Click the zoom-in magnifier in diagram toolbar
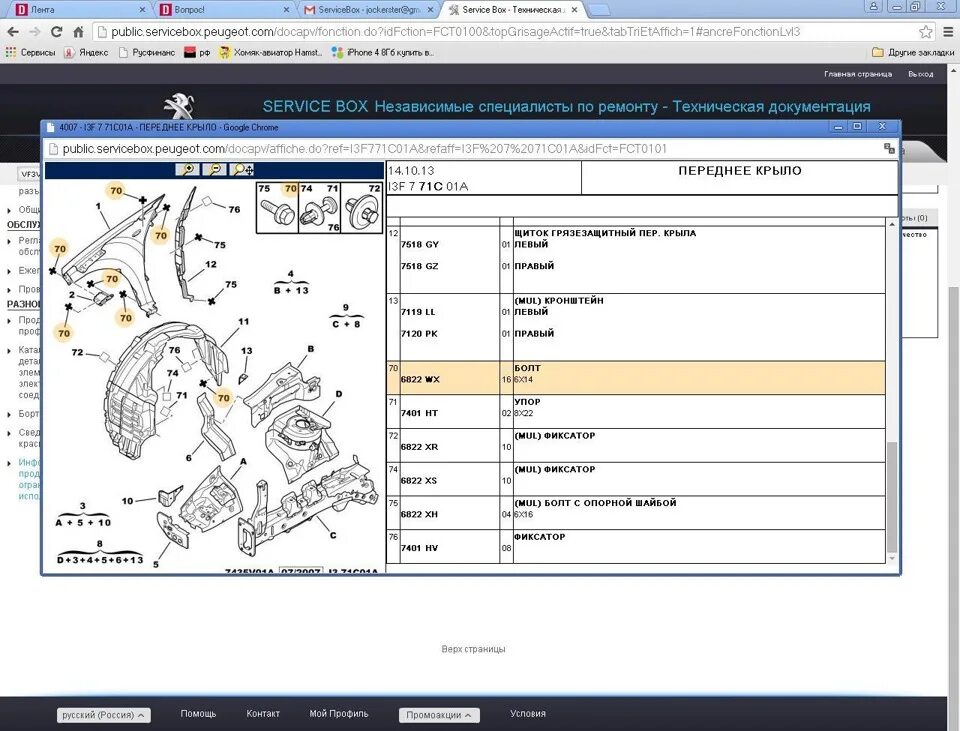Viewport: 960px width, 731px height. (188, 170)
